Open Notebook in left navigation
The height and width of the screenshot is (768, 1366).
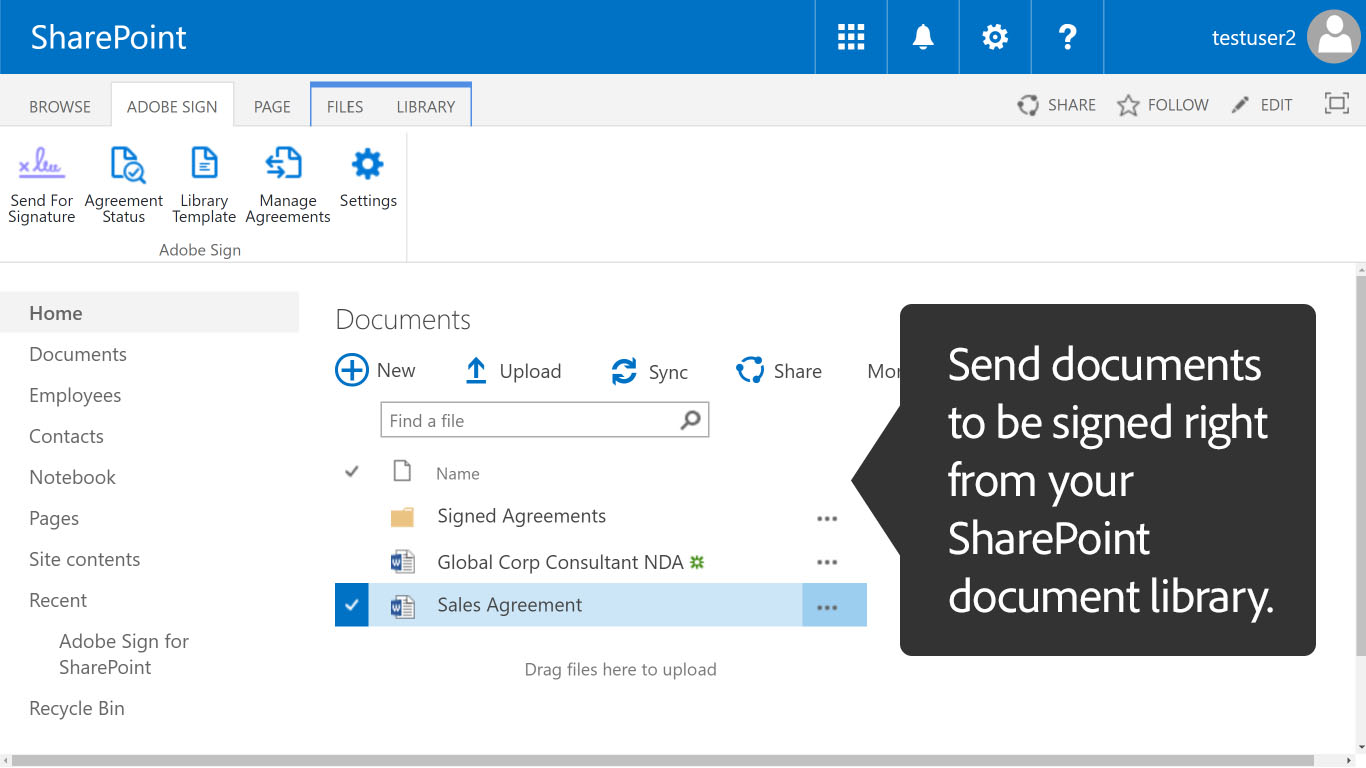coord(72,477)
